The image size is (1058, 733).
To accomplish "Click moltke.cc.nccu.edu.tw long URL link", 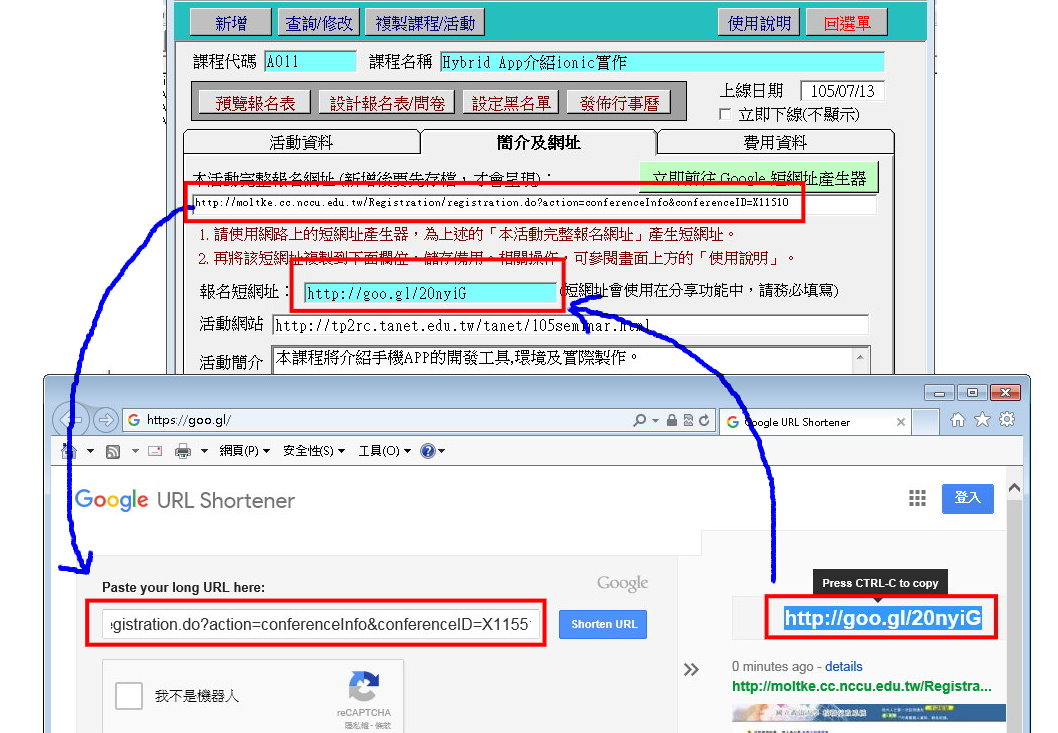I will (x=862, y=686).
